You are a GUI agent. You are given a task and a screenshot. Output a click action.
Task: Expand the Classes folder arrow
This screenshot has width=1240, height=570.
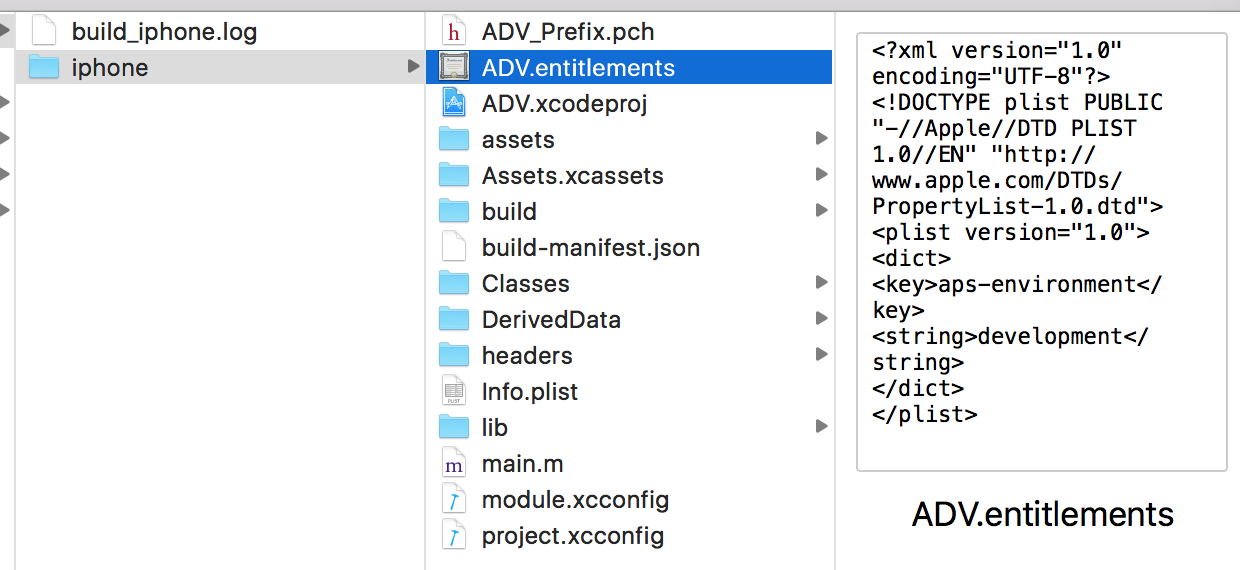pyautogui.click(x=821, y=283)
